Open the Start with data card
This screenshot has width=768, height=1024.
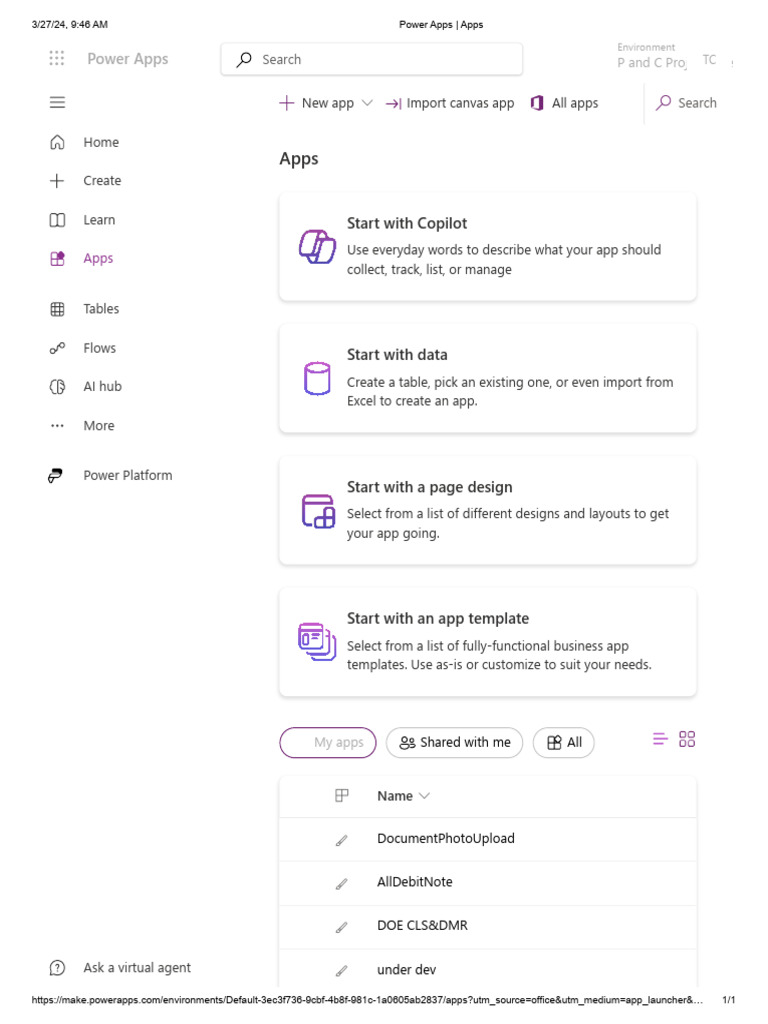tap(488, 378)
